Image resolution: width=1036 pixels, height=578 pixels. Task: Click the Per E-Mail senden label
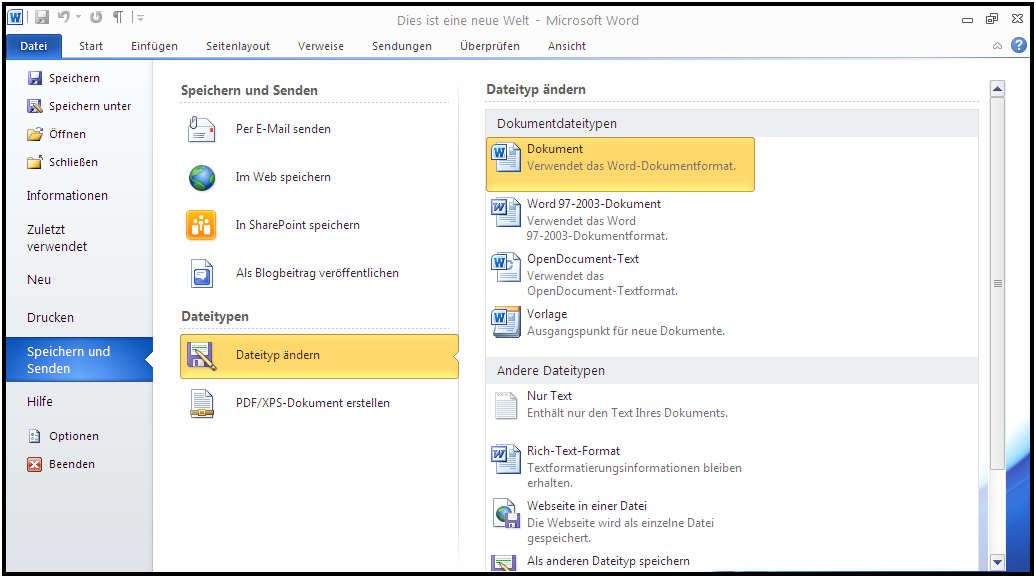pyautogui.click(x=283, y=129)
